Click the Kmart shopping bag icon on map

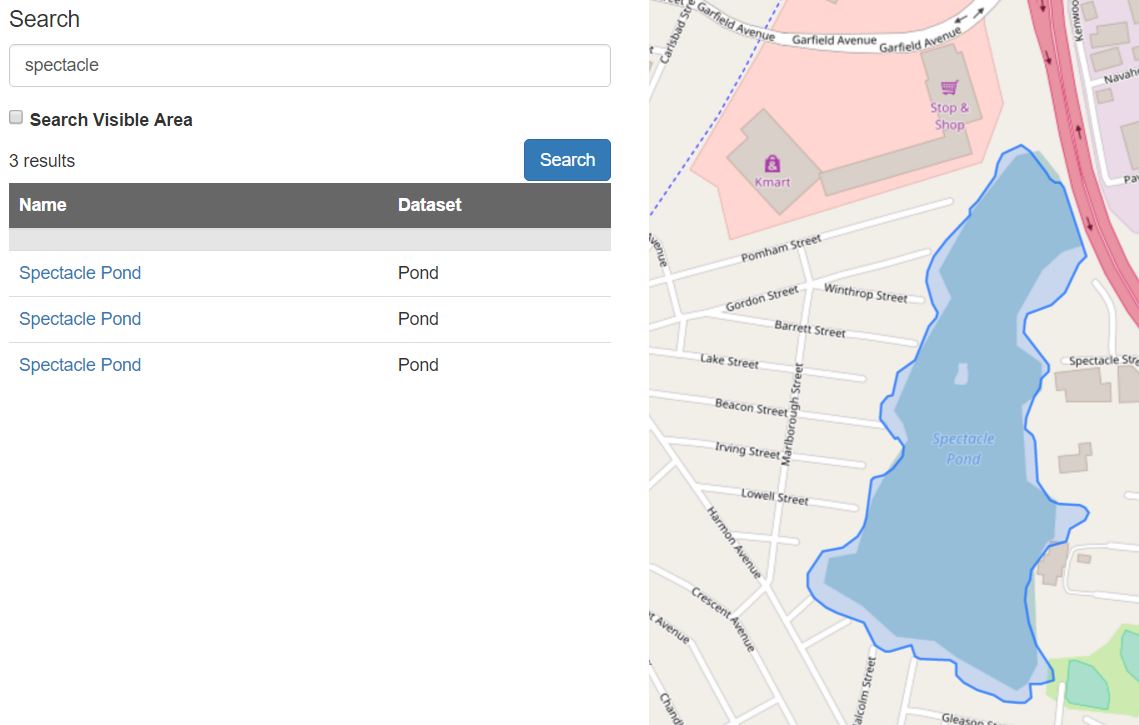(x=772, y=164)
